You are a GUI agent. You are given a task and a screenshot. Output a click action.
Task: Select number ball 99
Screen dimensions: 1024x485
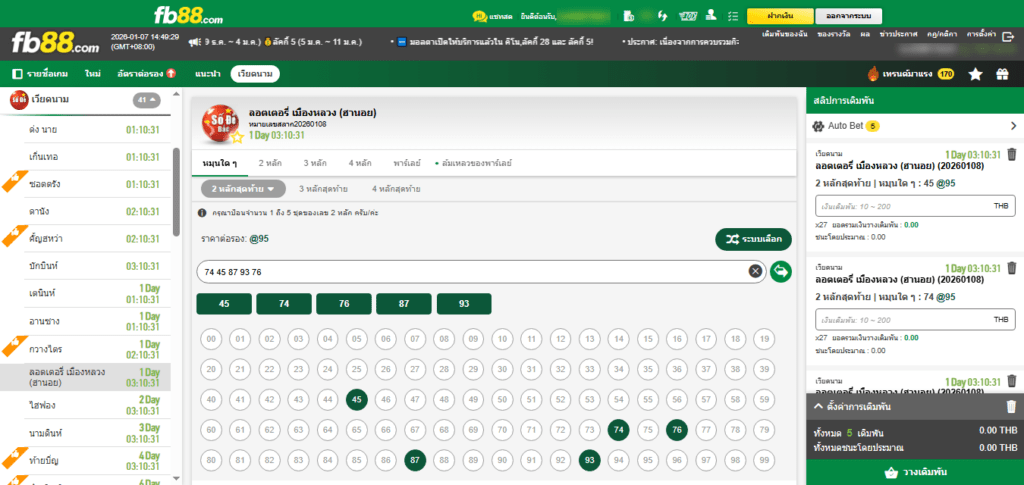click(765, 460)
